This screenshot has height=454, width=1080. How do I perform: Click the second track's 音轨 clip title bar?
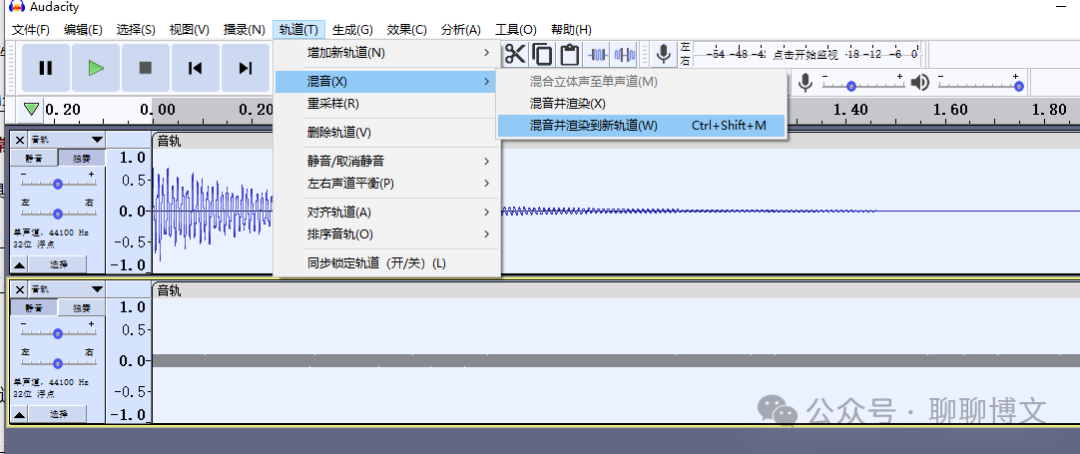tap(615, 291)
